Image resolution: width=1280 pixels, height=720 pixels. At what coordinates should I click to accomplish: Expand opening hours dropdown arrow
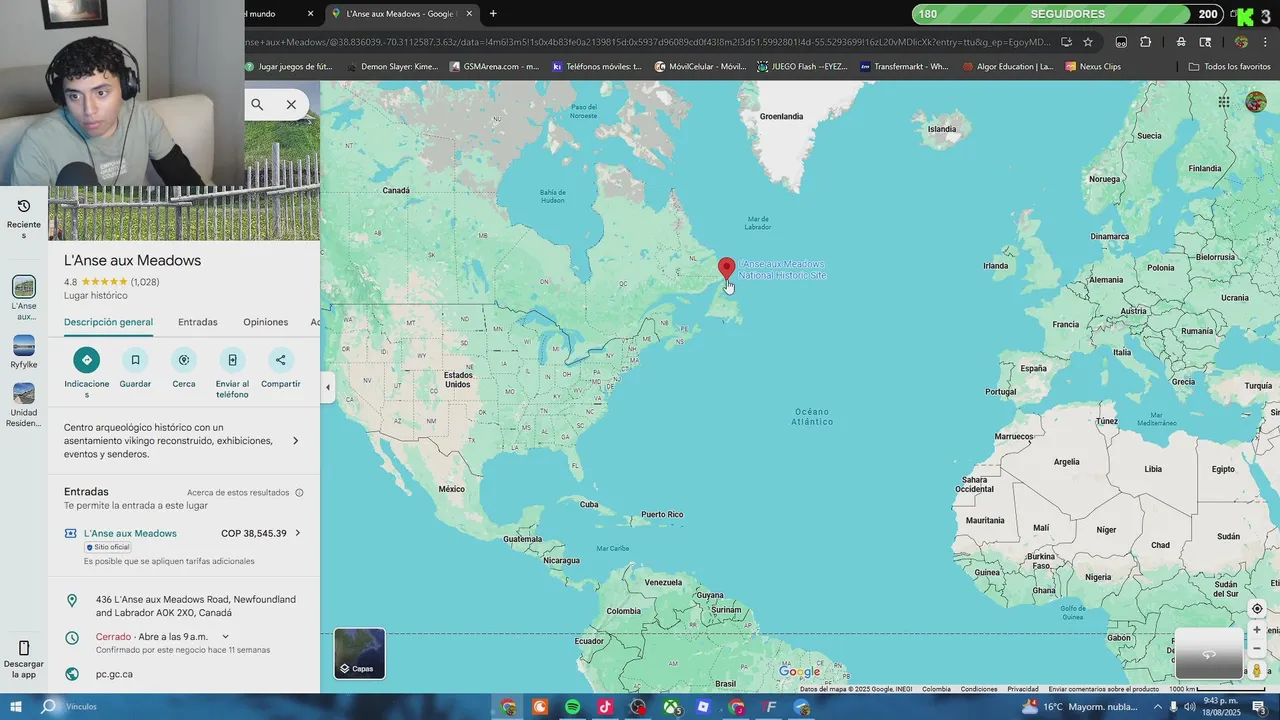tap(225, 637)
